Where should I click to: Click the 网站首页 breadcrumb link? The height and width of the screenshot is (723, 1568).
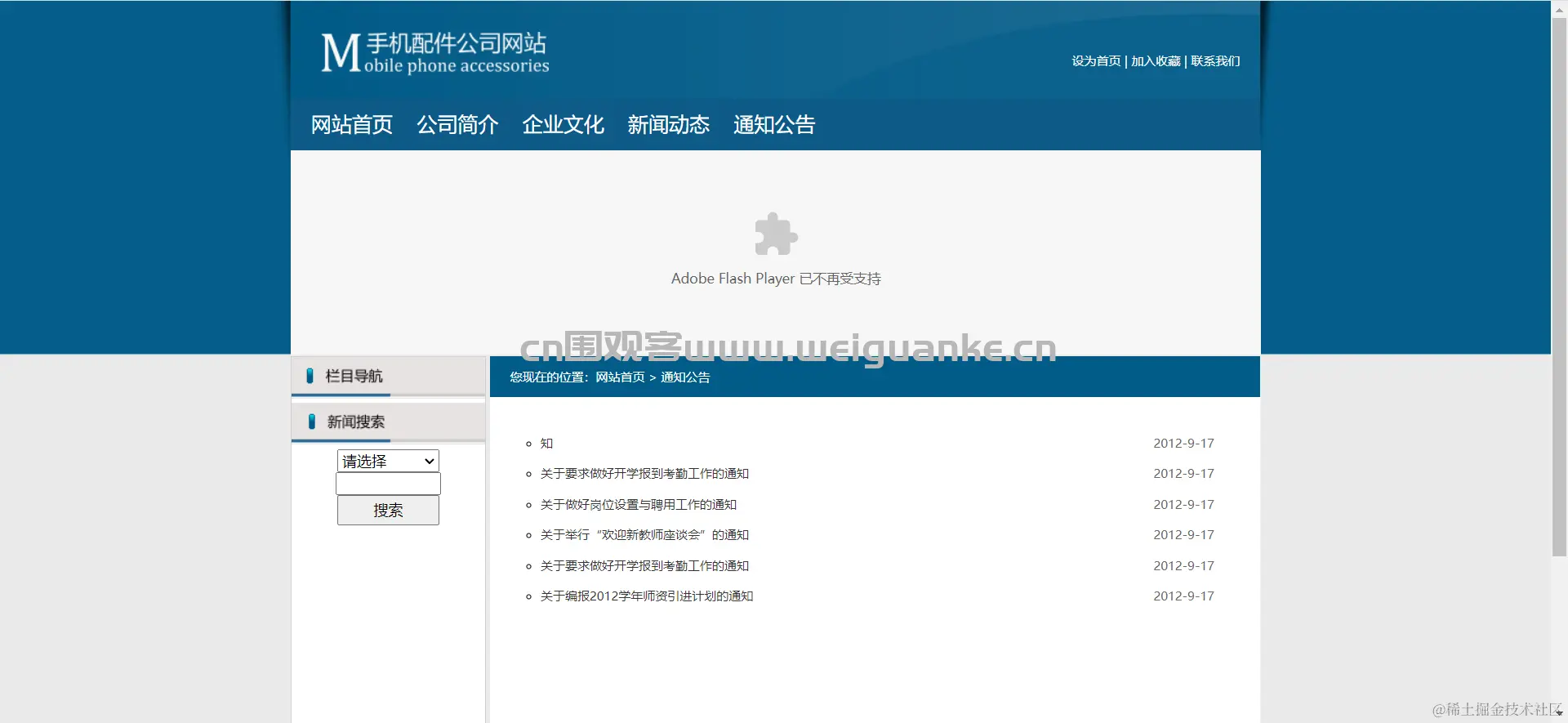[x=620, y=377]
